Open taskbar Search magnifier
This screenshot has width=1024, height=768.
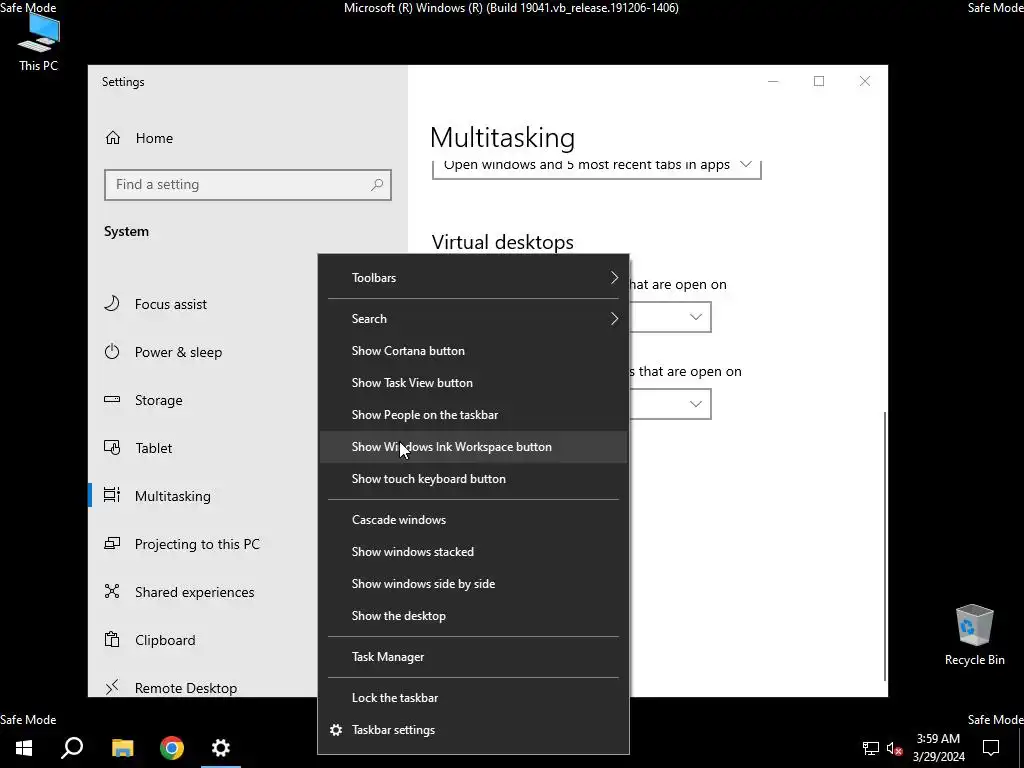point(72,748)
